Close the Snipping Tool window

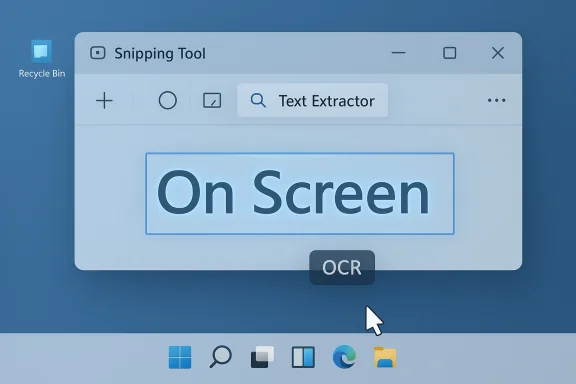(x=498, y=53)
